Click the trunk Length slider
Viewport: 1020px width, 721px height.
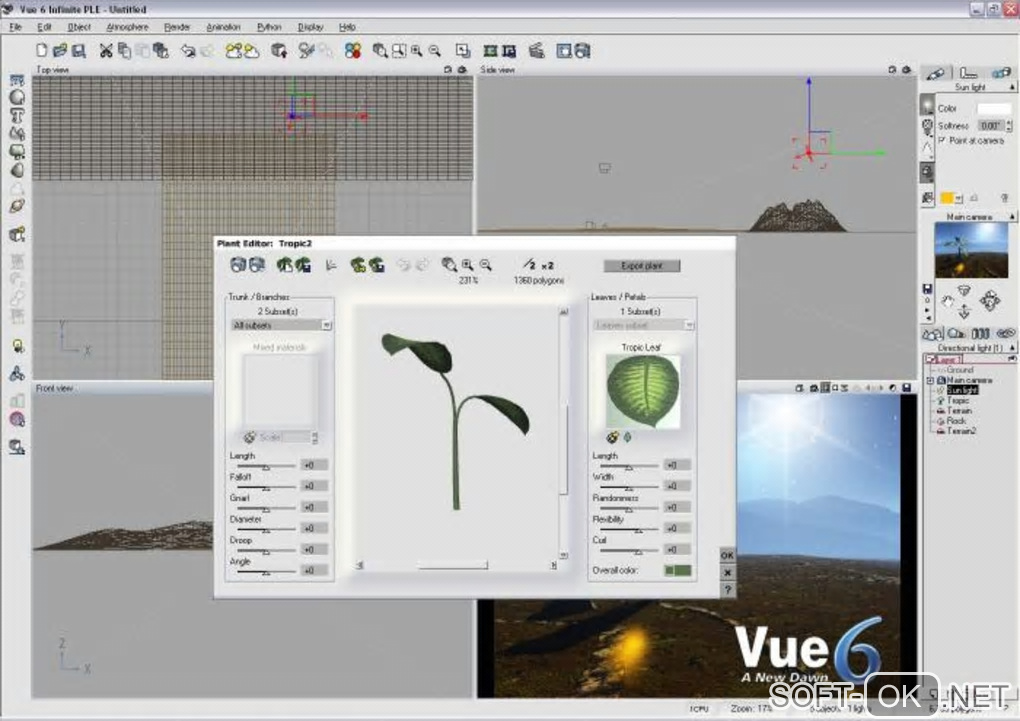point(266,466)
